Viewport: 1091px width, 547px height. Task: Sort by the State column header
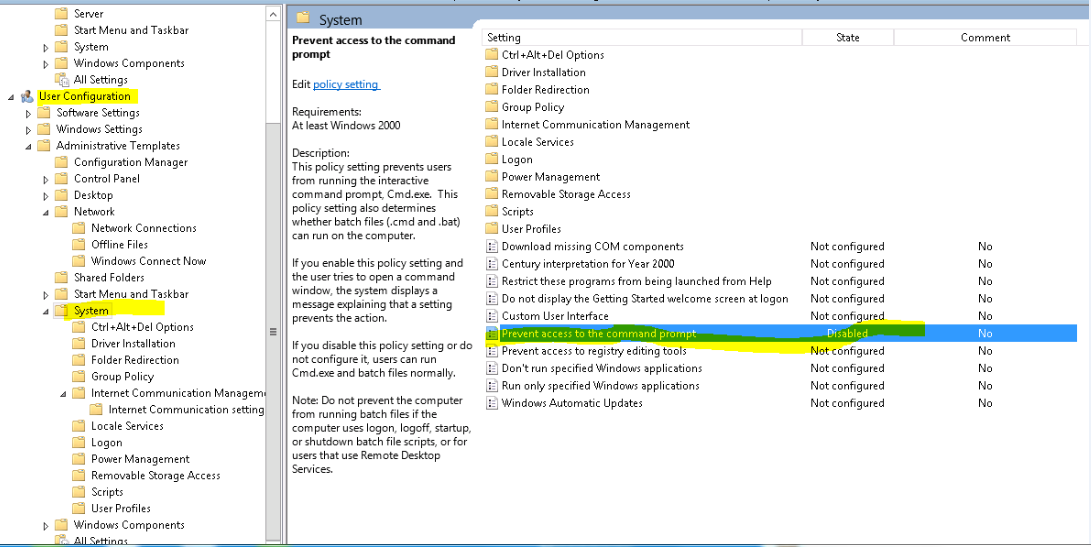(x=848, y=38)
